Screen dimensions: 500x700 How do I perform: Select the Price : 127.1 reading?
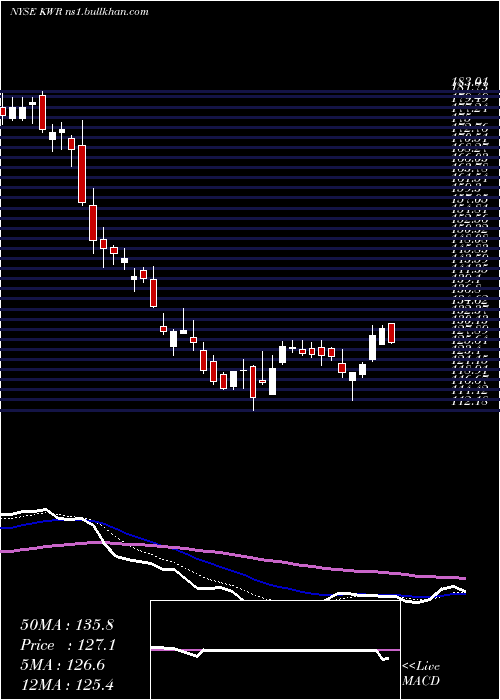point(67,645)
